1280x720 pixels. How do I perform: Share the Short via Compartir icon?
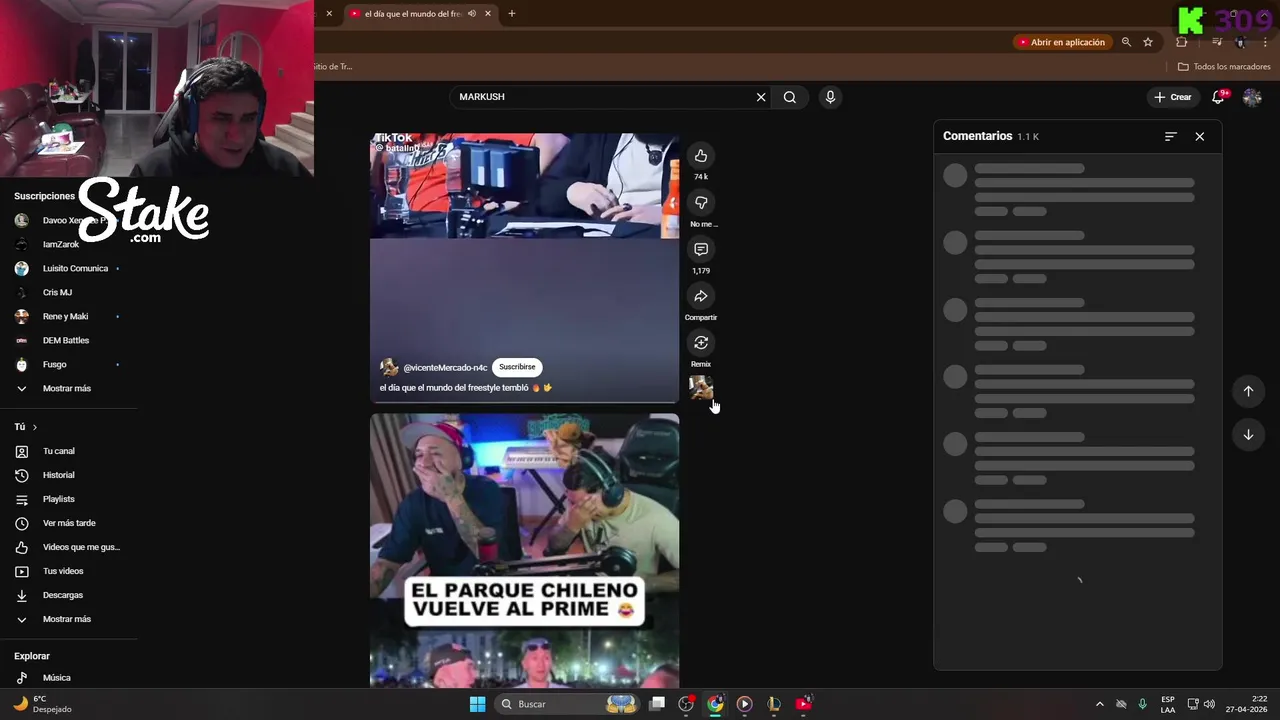point(701,296)
